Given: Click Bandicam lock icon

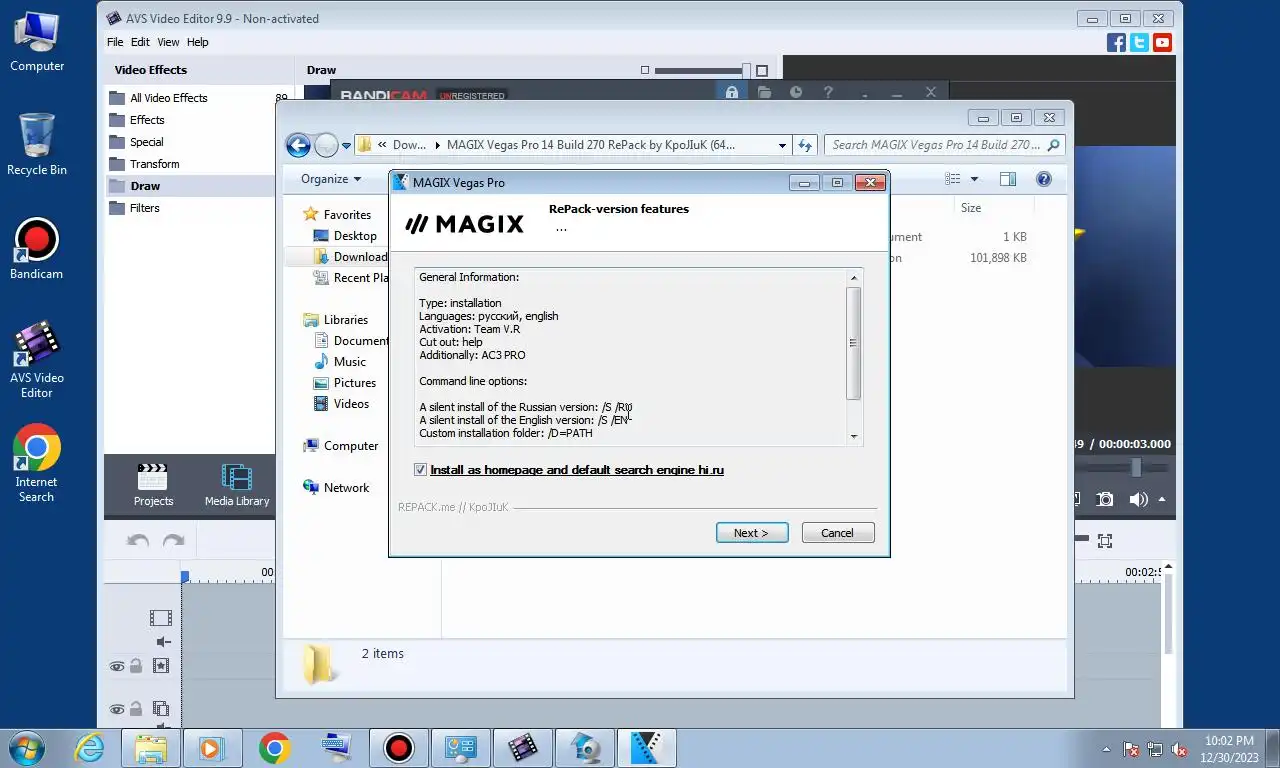Looking at the screenshot, I should pos(732,92).
